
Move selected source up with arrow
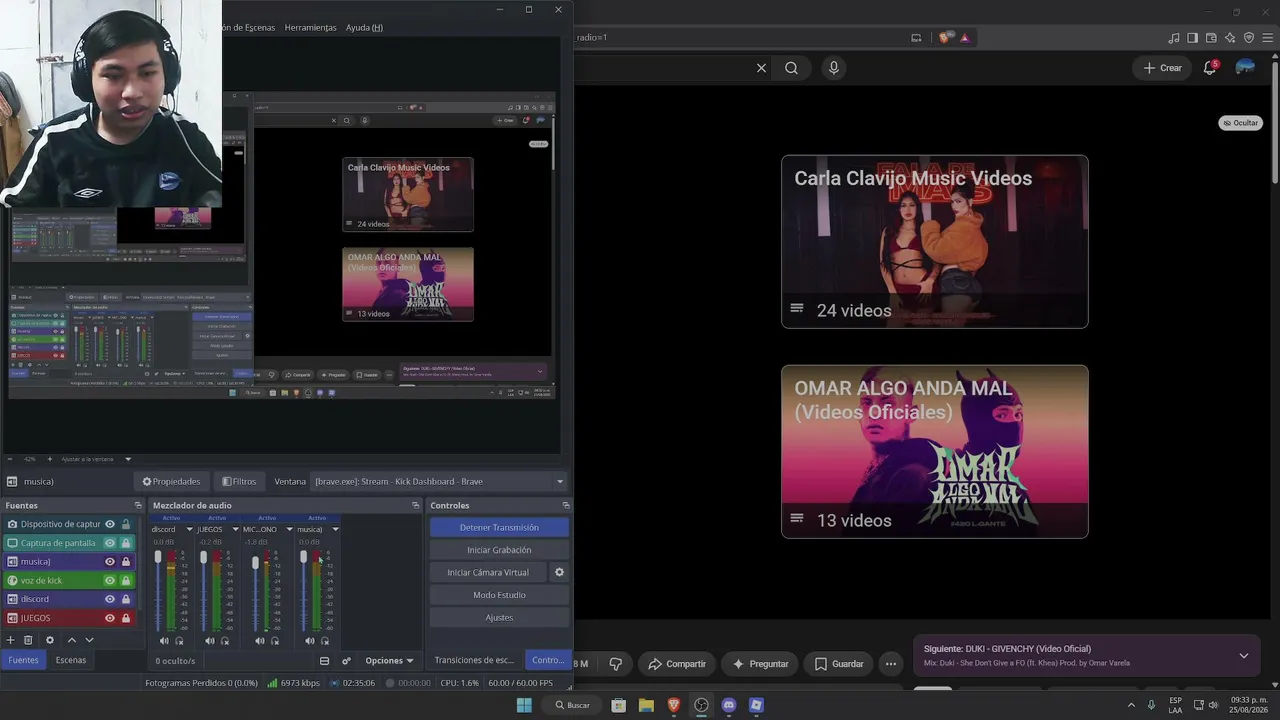(71, 640)
